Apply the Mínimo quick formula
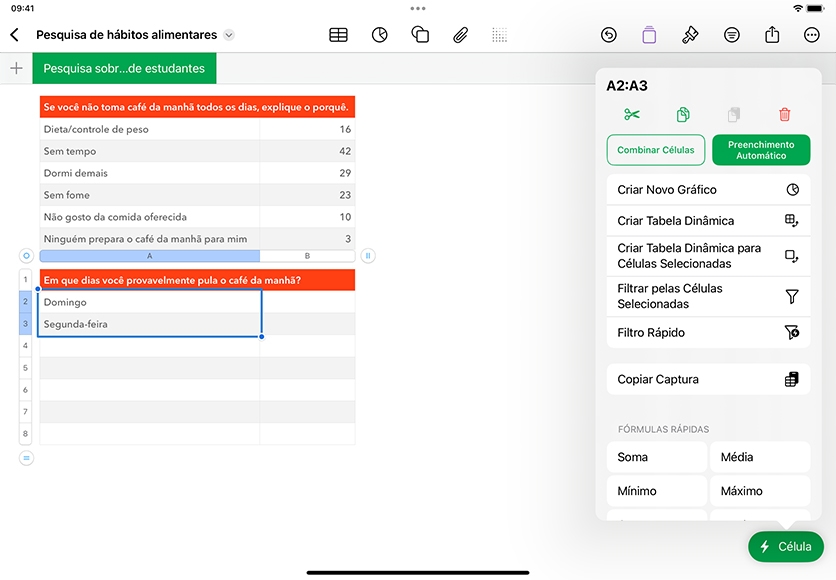 click(x=657, y=491)
